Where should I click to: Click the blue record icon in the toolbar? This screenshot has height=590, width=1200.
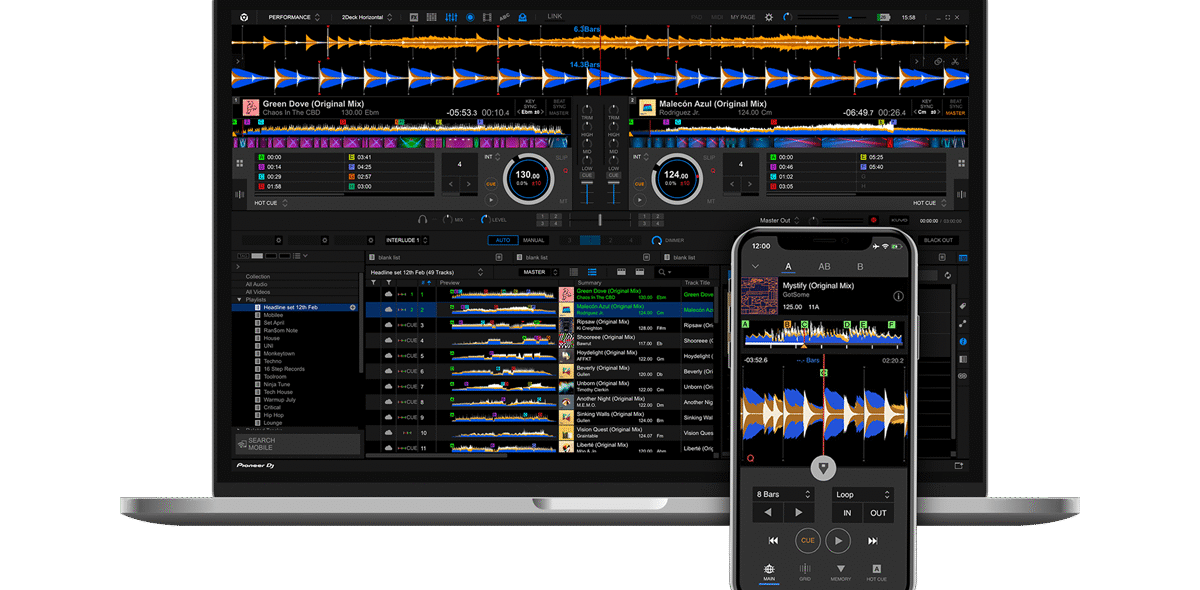470,17
